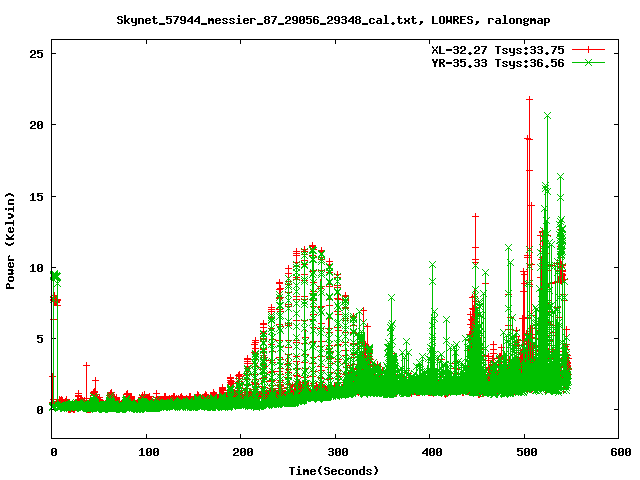Click the y-axis tick label 20
Viewport: 640px width, 480px height.
pos(36,125)
